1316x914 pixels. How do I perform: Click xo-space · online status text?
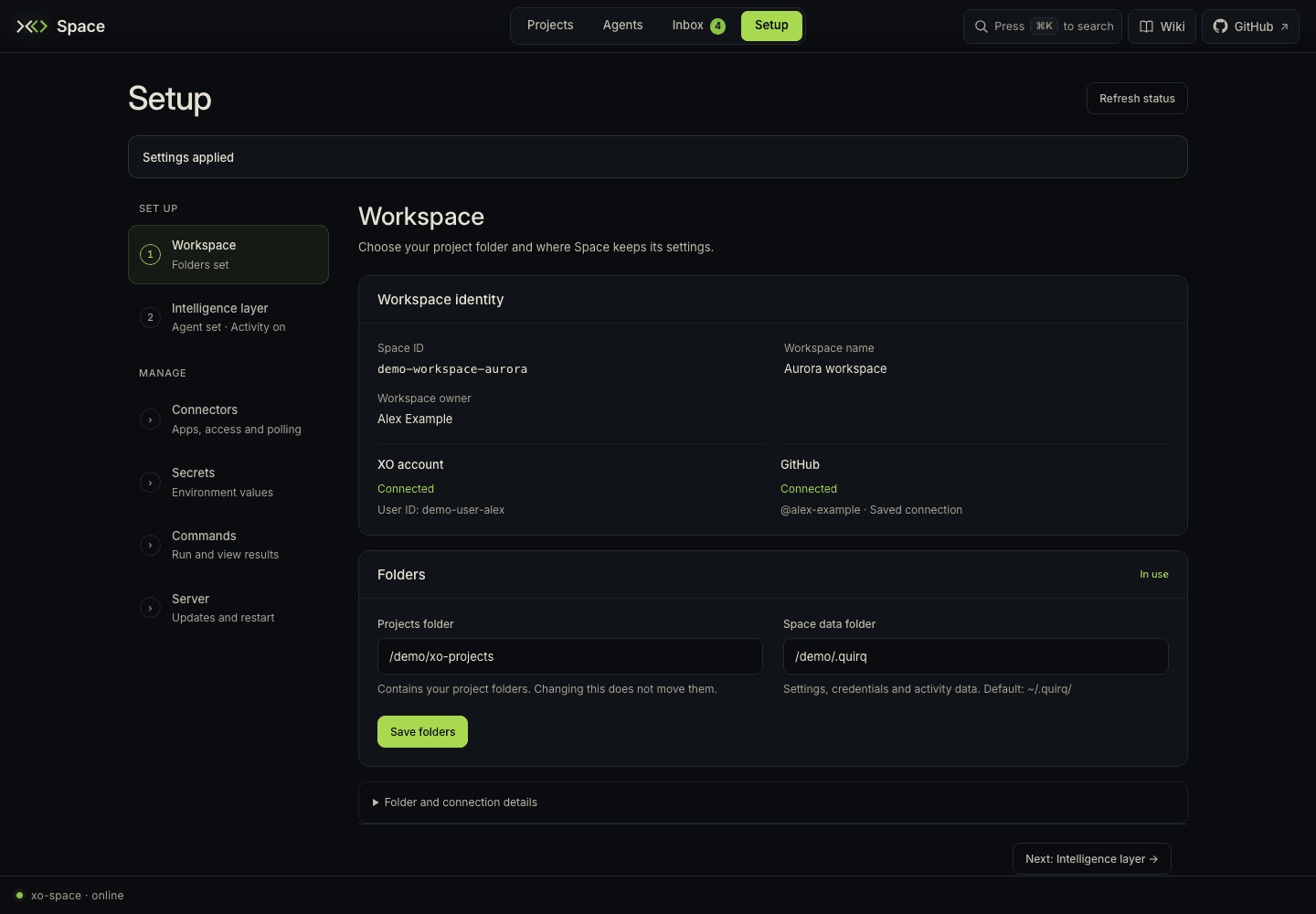point(78,896)
